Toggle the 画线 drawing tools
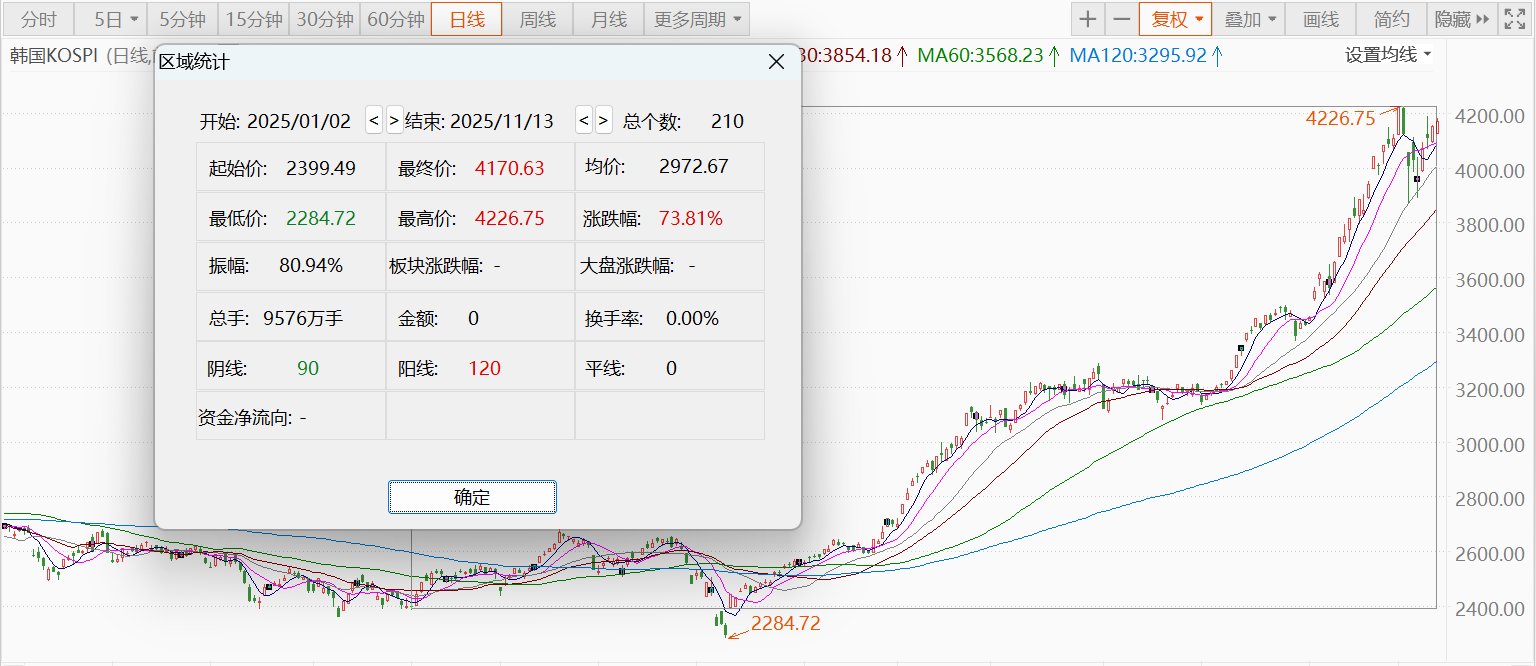The height and width of the screenshot is (666, 1536). pos(1320,19)
